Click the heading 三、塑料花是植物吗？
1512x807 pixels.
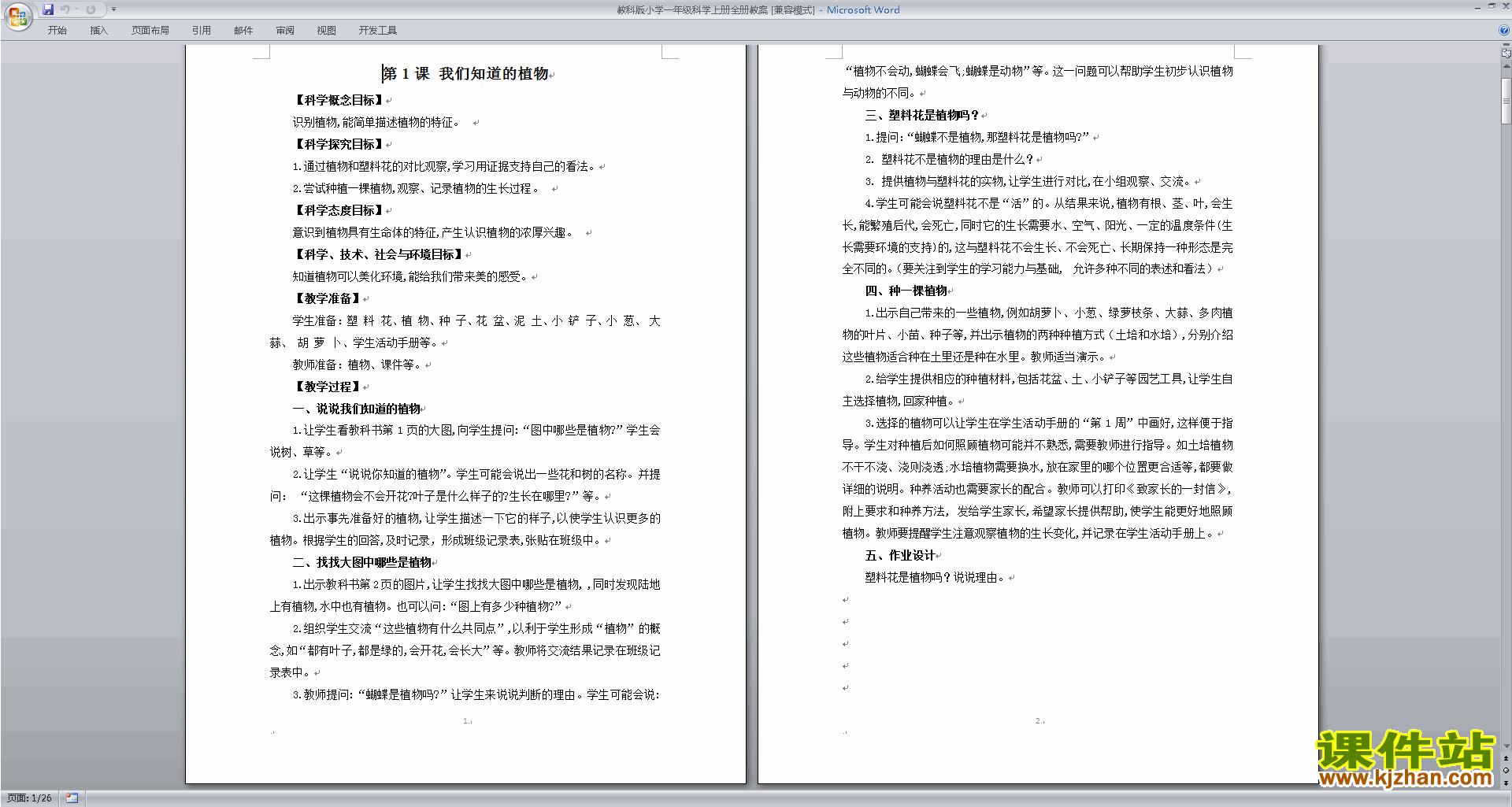coord(922,115)
